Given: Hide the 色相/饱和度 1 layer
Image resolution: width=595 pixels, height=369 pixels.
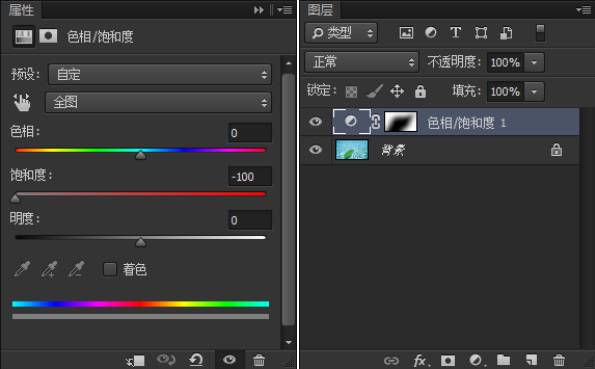Looking at the screenshot, I should point(315,122).
